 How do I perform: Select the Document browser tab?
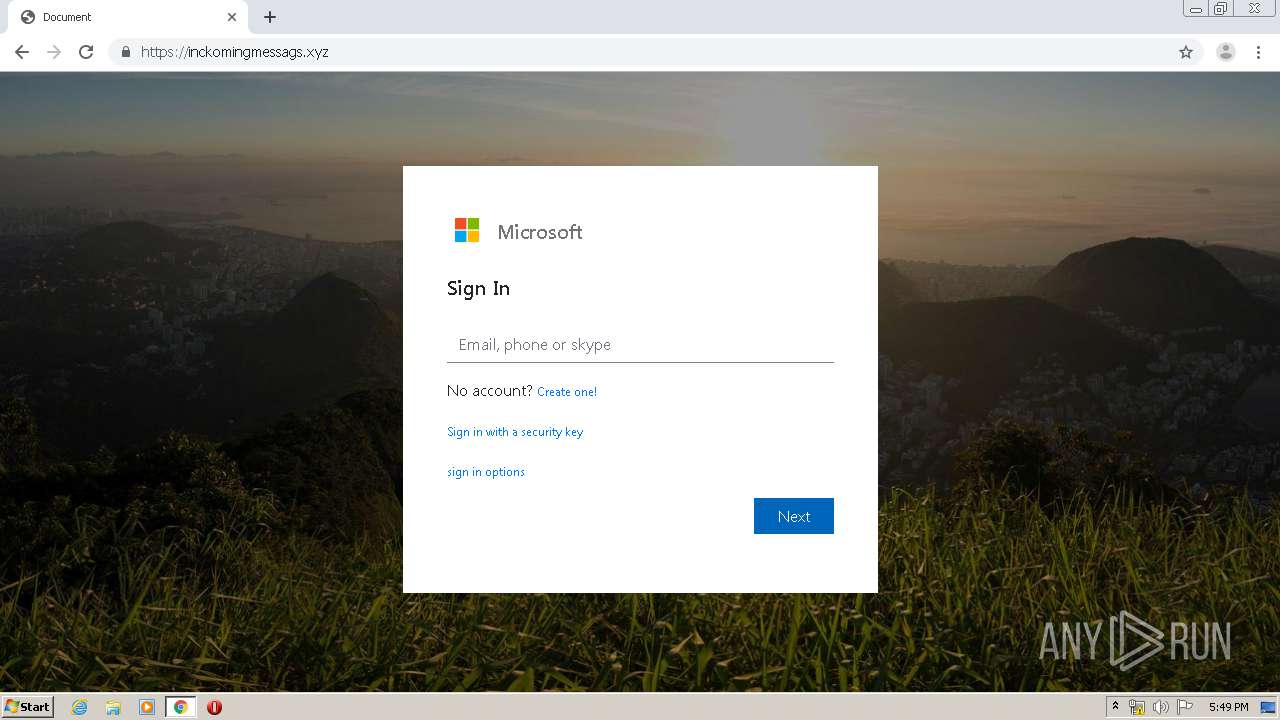[128, 17]
